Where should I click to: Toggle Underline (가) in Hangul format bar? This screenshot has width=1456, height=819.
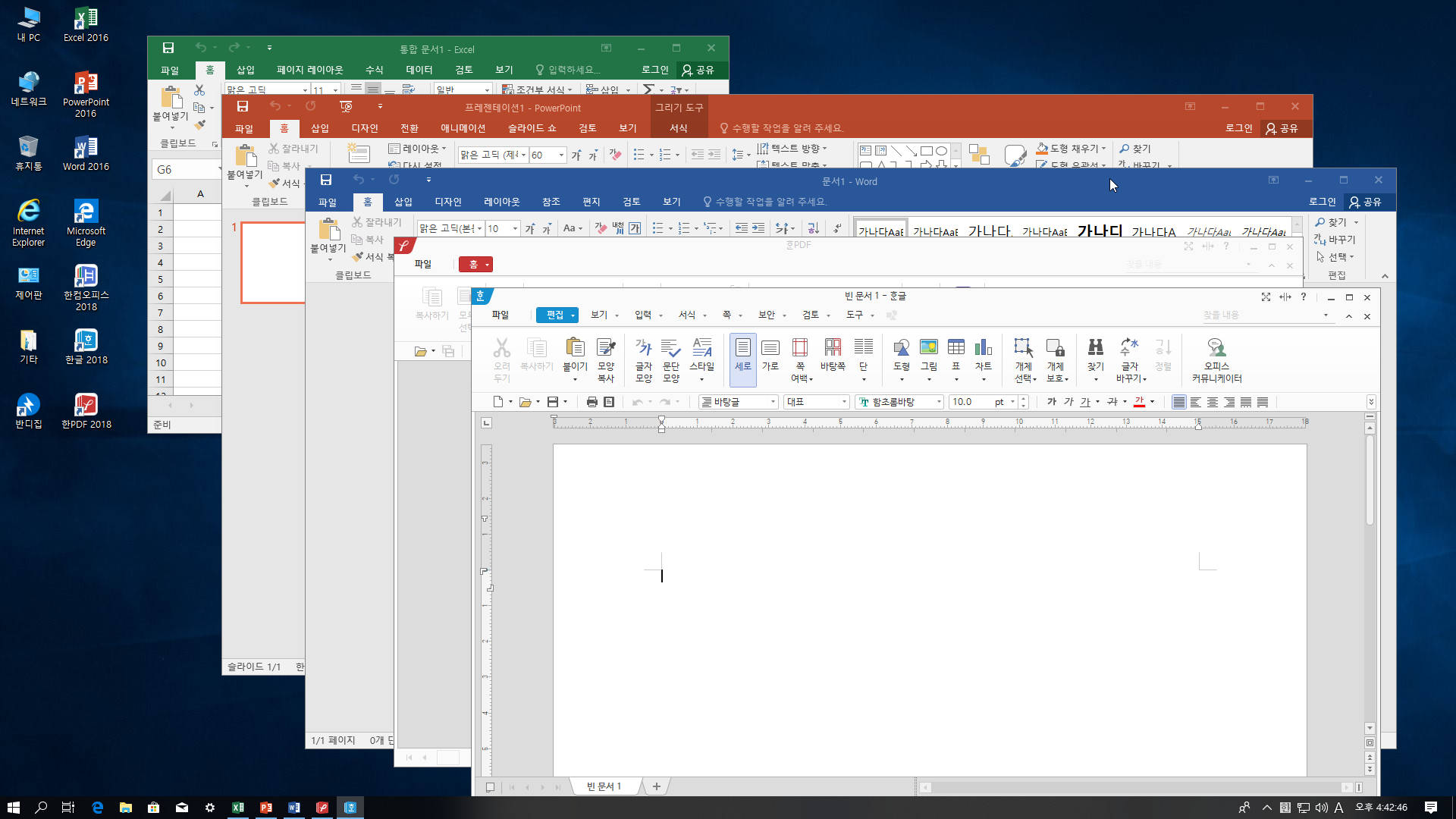coord(1085,402)
